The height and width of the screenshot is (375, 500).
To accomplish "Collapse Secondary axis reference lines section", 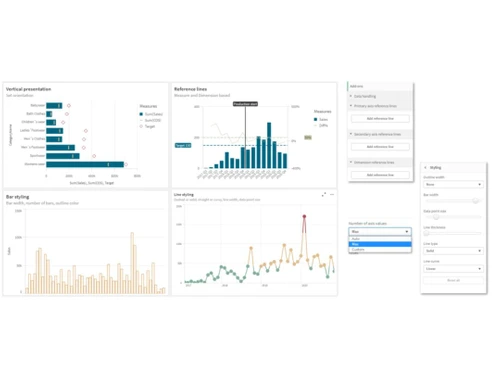I will (x=351, y=134).
